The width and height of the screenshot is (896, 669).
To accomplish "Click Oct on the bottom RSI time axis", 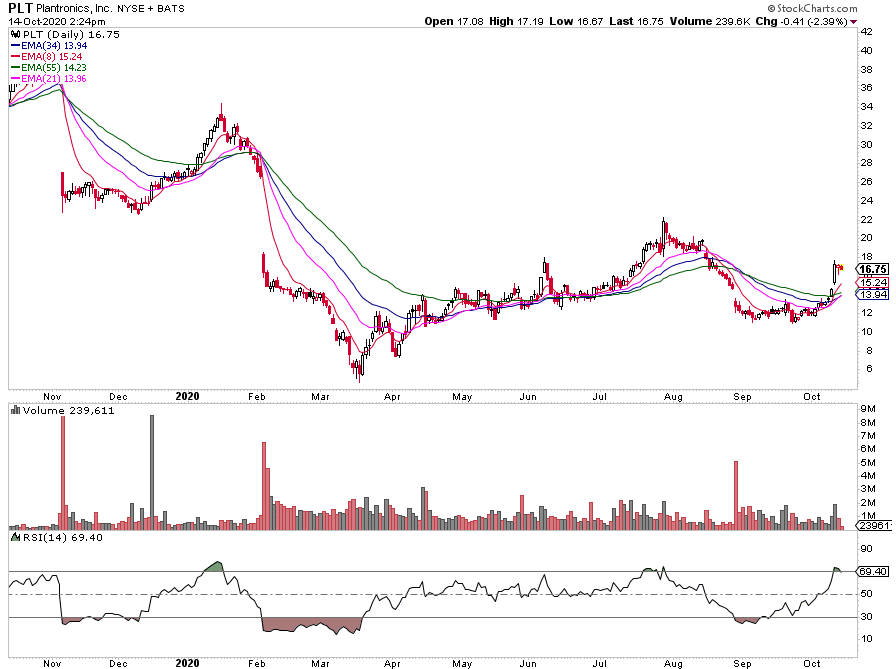I will click(811, 663).
